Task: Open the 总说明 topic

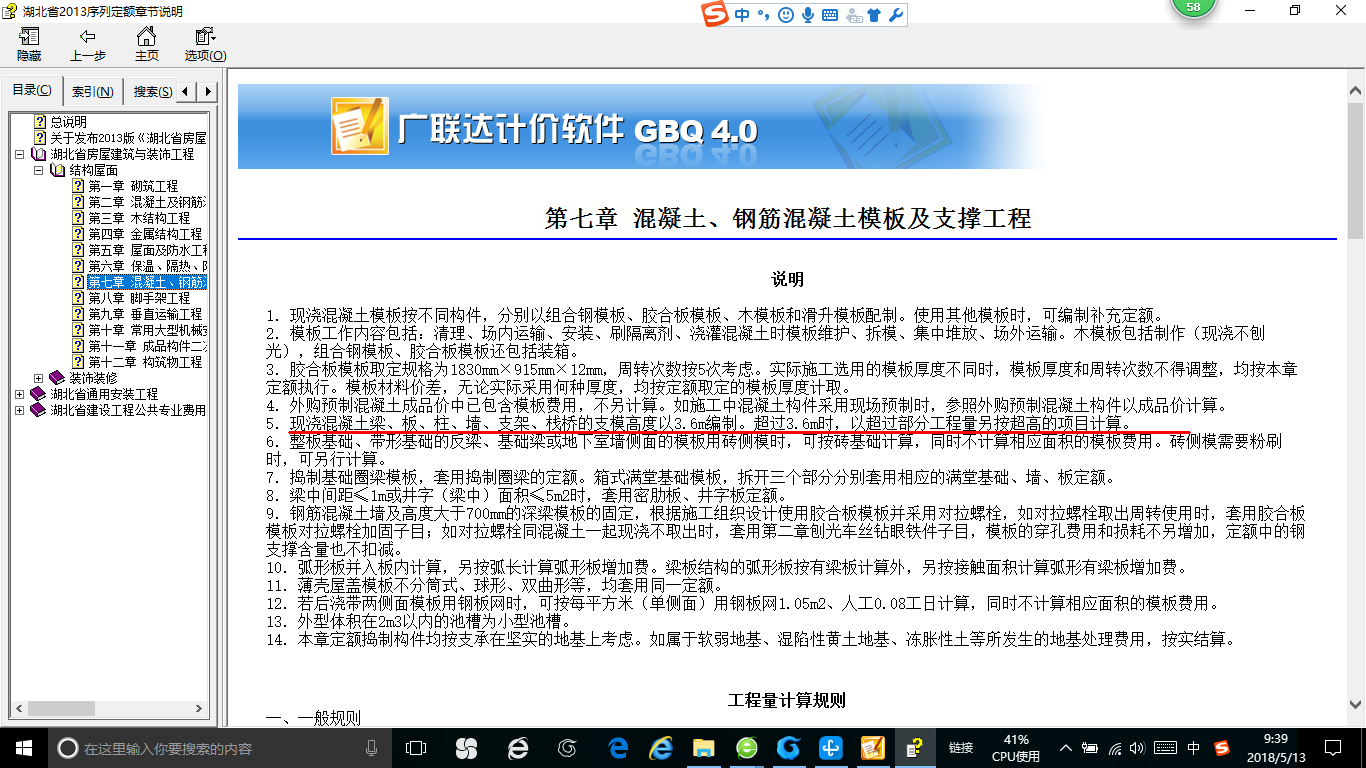Action: [x=69, y=122]
